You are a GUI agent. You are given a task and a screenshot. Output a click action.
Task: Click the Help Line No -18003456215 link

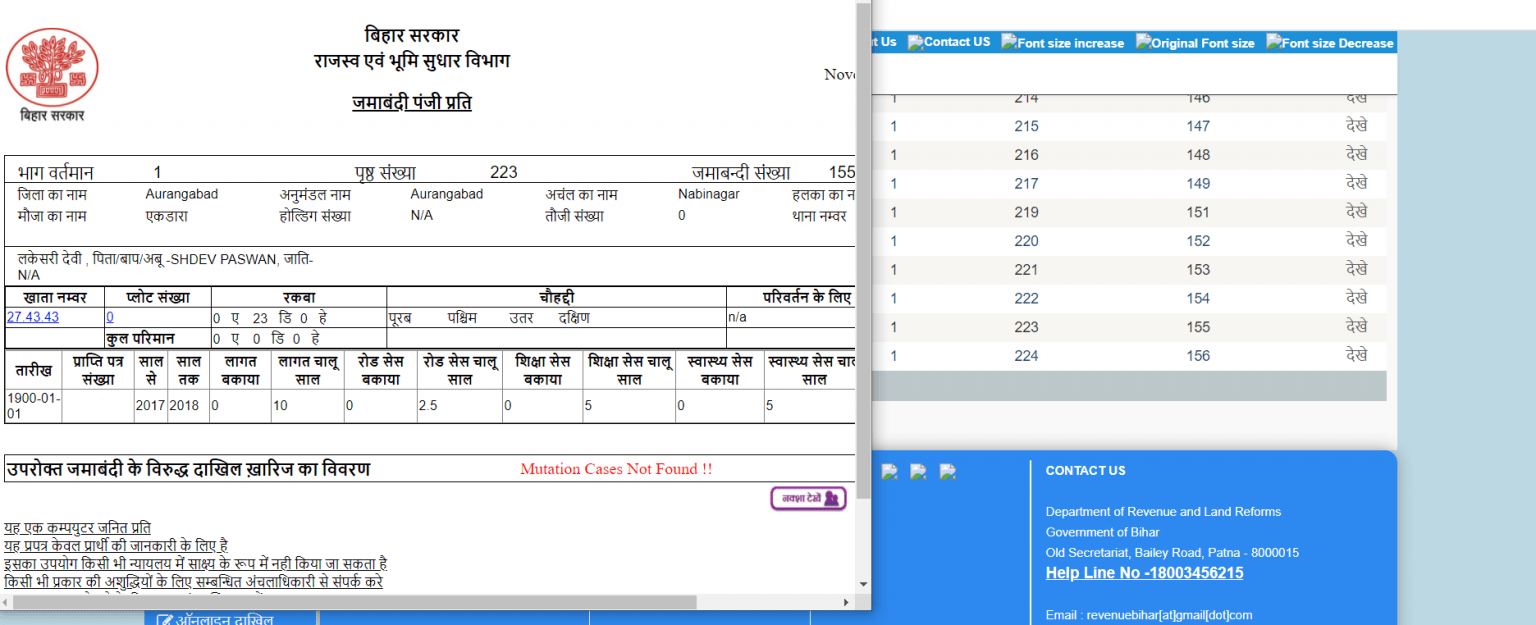click(1144, 573)
